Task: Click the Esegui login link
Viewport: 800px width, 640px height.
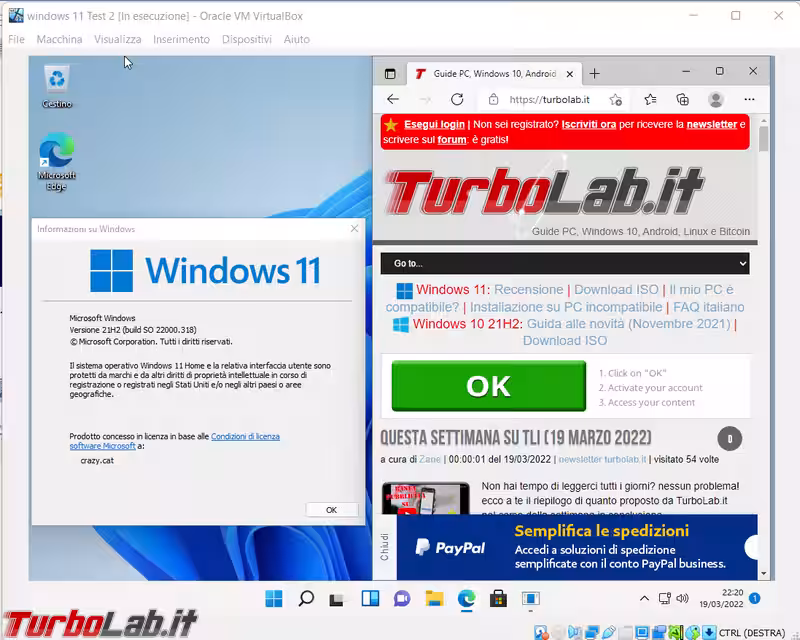Action: coord(434,125)
